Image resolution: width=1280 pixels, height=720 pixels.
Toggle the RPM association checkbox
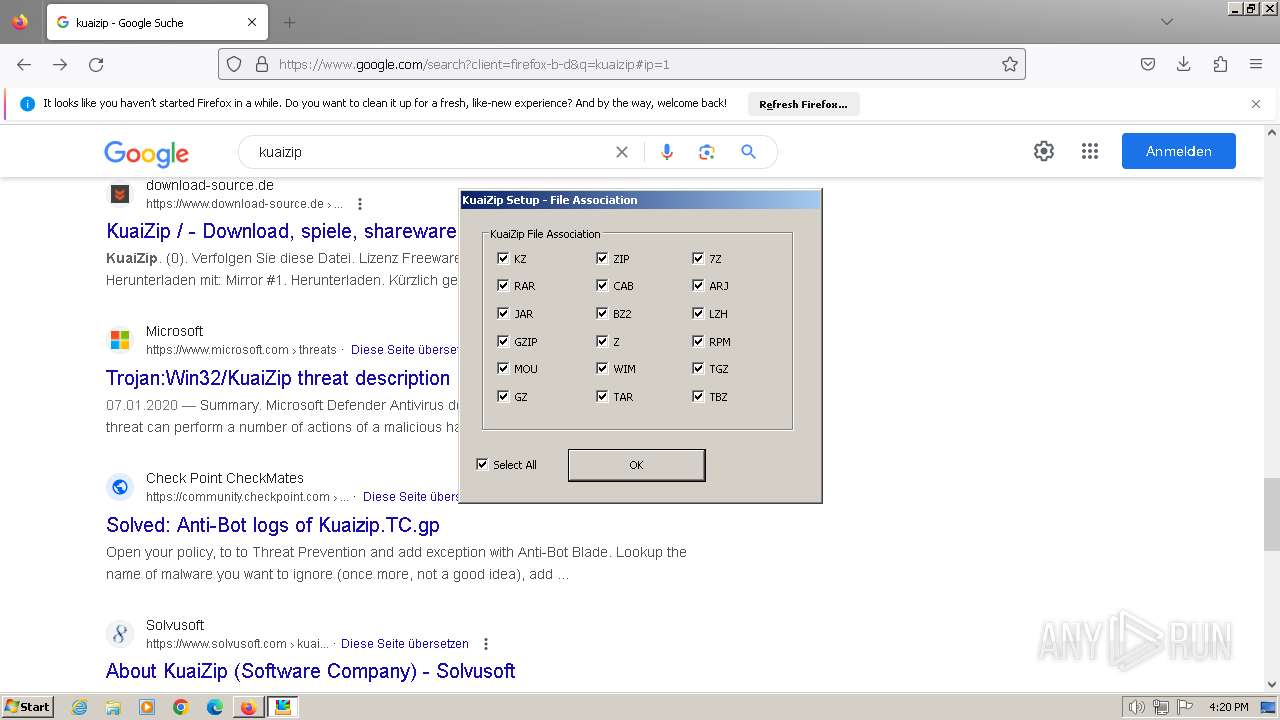coord(698,341)
